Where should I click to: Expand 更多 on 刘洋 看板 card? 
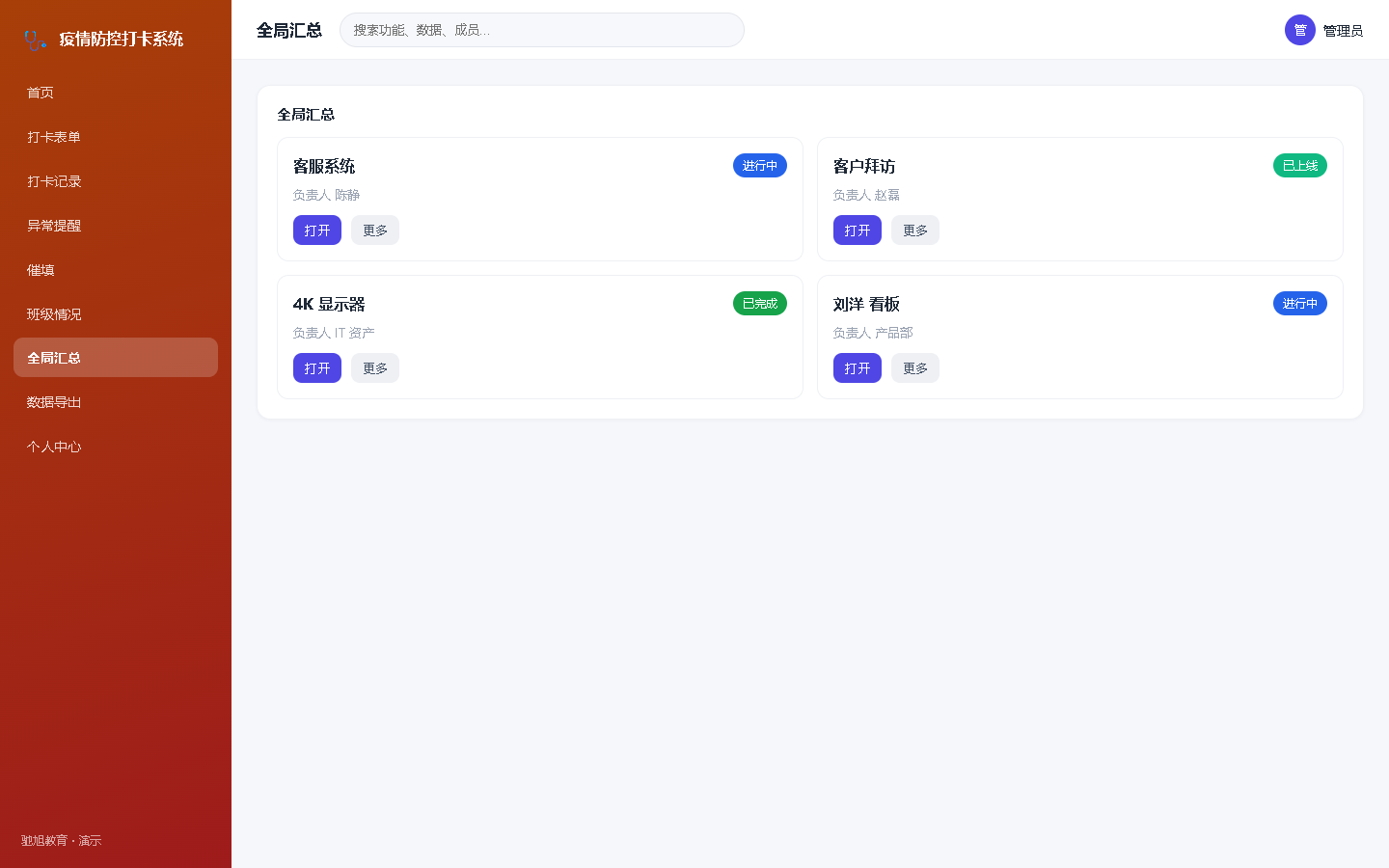915,368
